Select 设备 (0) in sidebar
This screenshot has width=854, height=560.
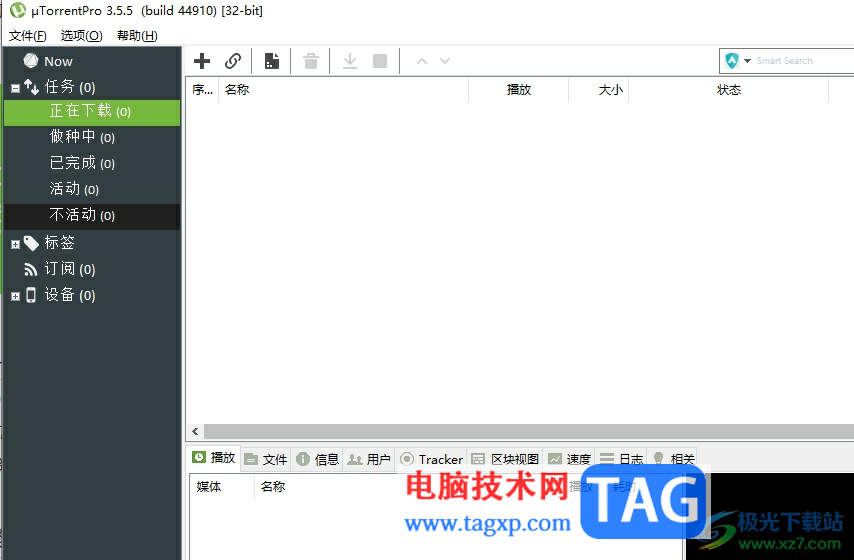point(70,295)
